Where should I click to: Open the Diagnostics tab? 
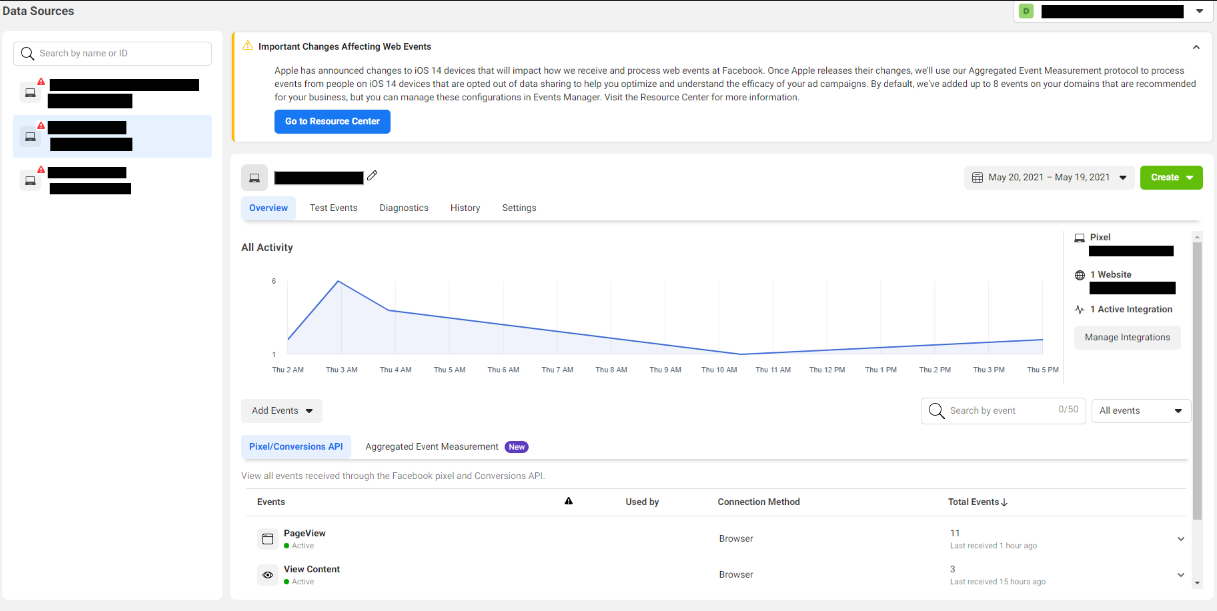click(x=404, y=208)
